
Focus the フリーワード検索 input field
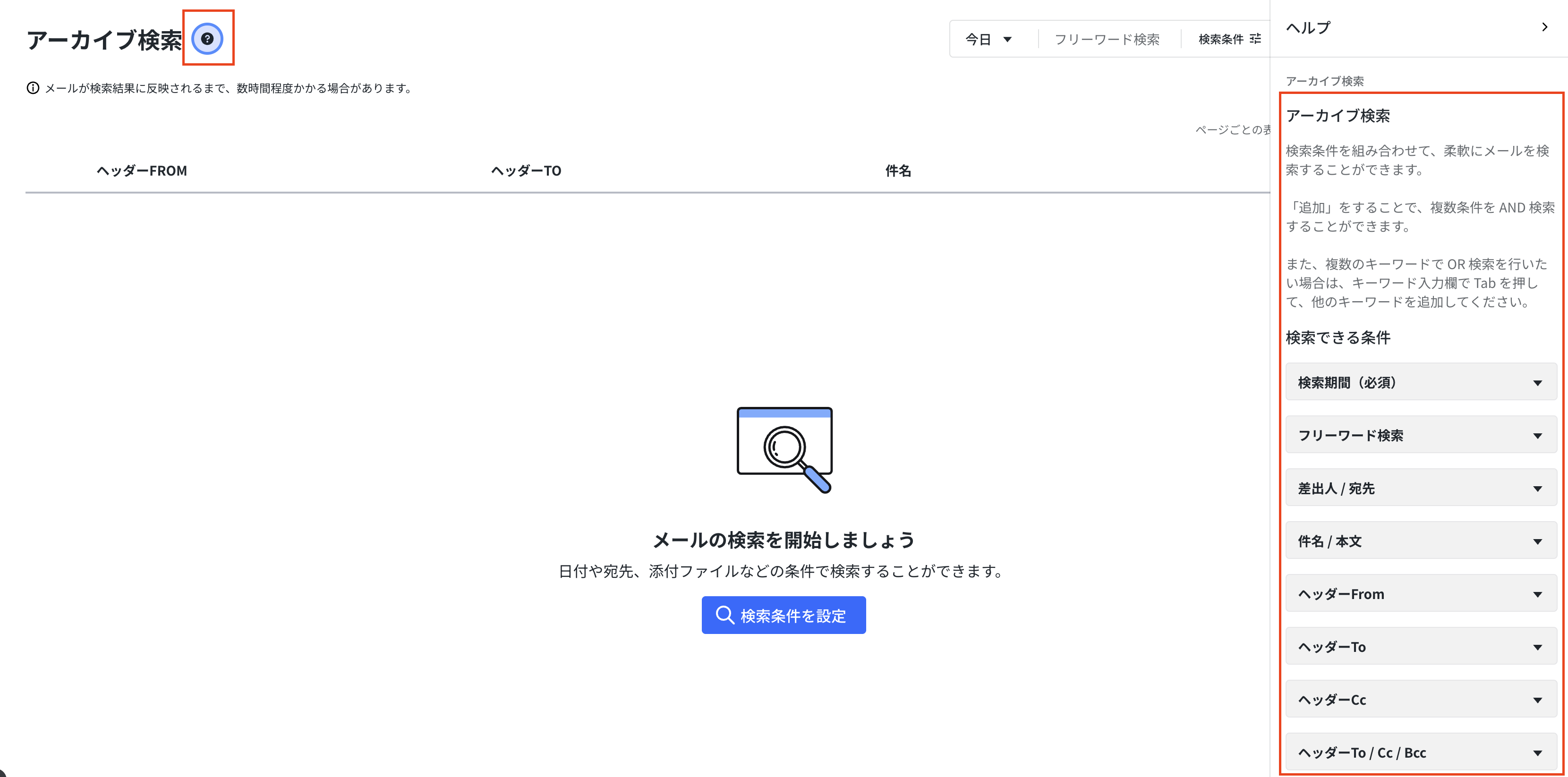[x=1107, y=40]
